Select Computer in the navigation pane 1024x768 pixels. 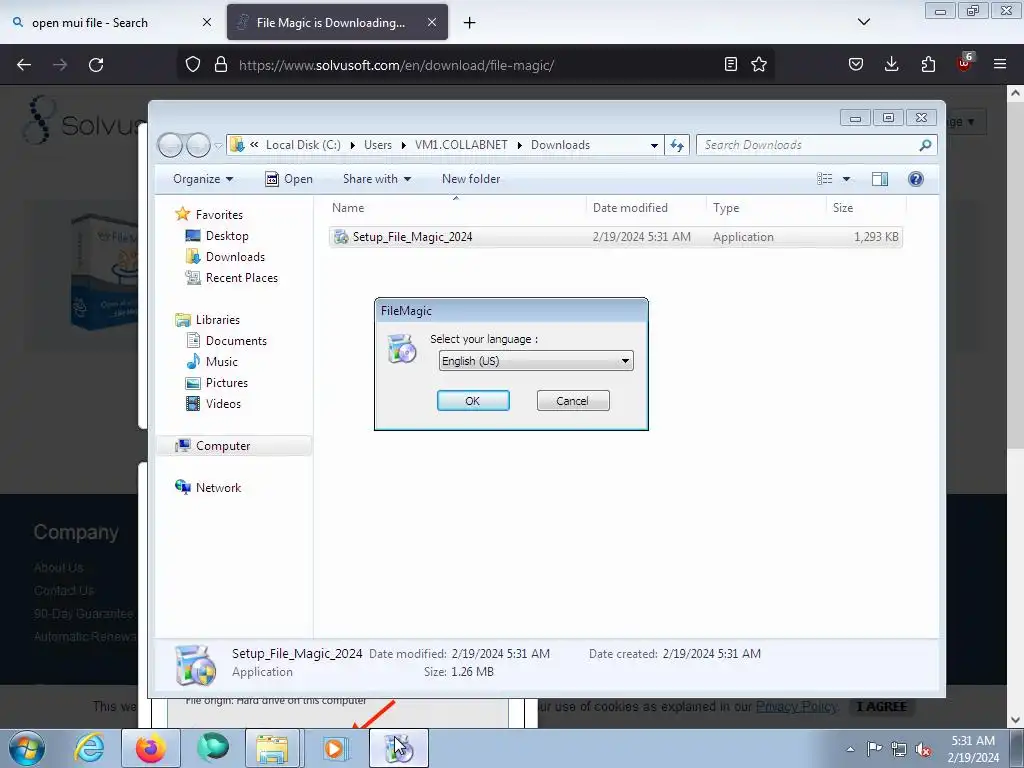coord(223,445)
